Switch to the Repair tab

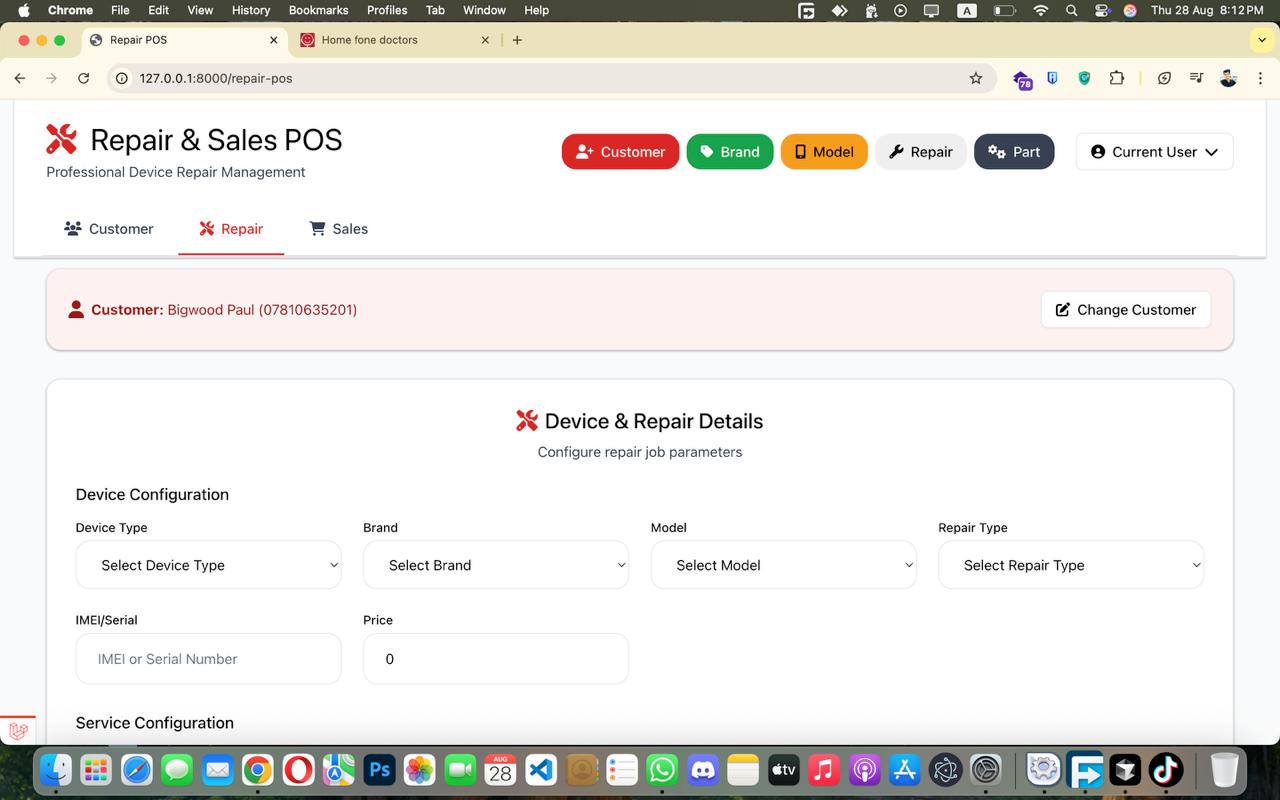[x=231, y=229]
